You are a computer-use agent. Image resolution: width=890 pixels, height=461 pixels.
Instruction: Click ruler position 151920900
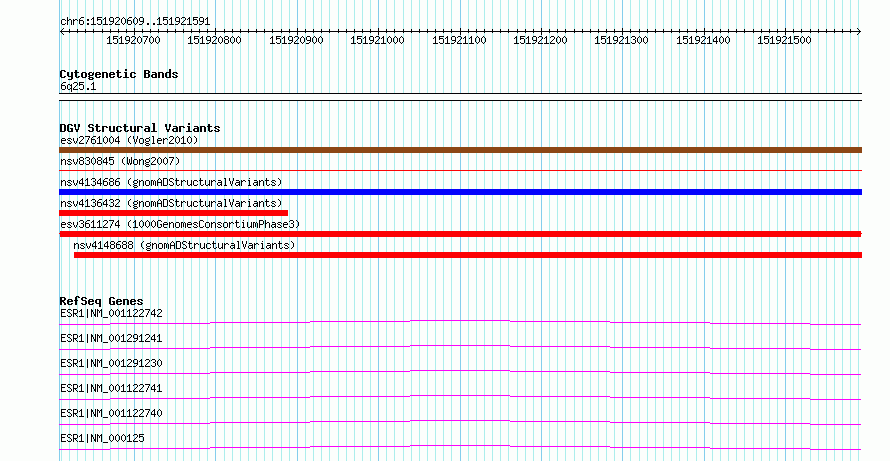click(296, 40)
